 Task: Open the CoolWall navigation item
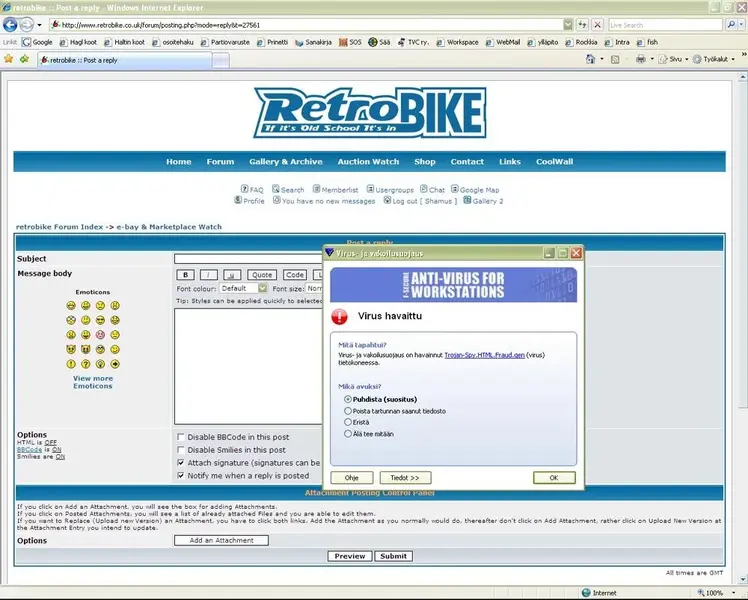(x=554, y=162)
